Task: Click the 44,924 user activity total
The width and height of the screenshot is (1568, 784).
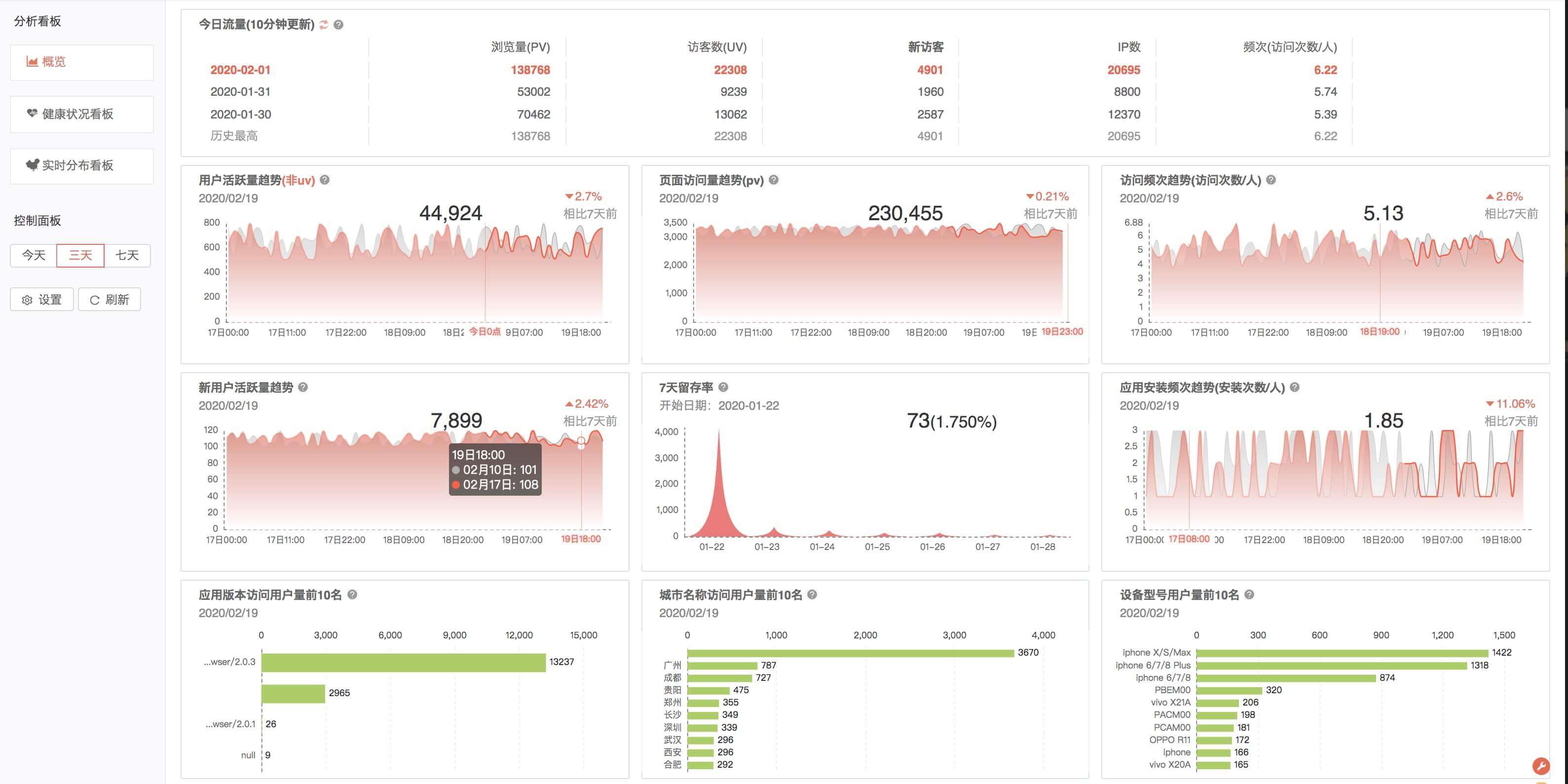Action: pos(450,213)
